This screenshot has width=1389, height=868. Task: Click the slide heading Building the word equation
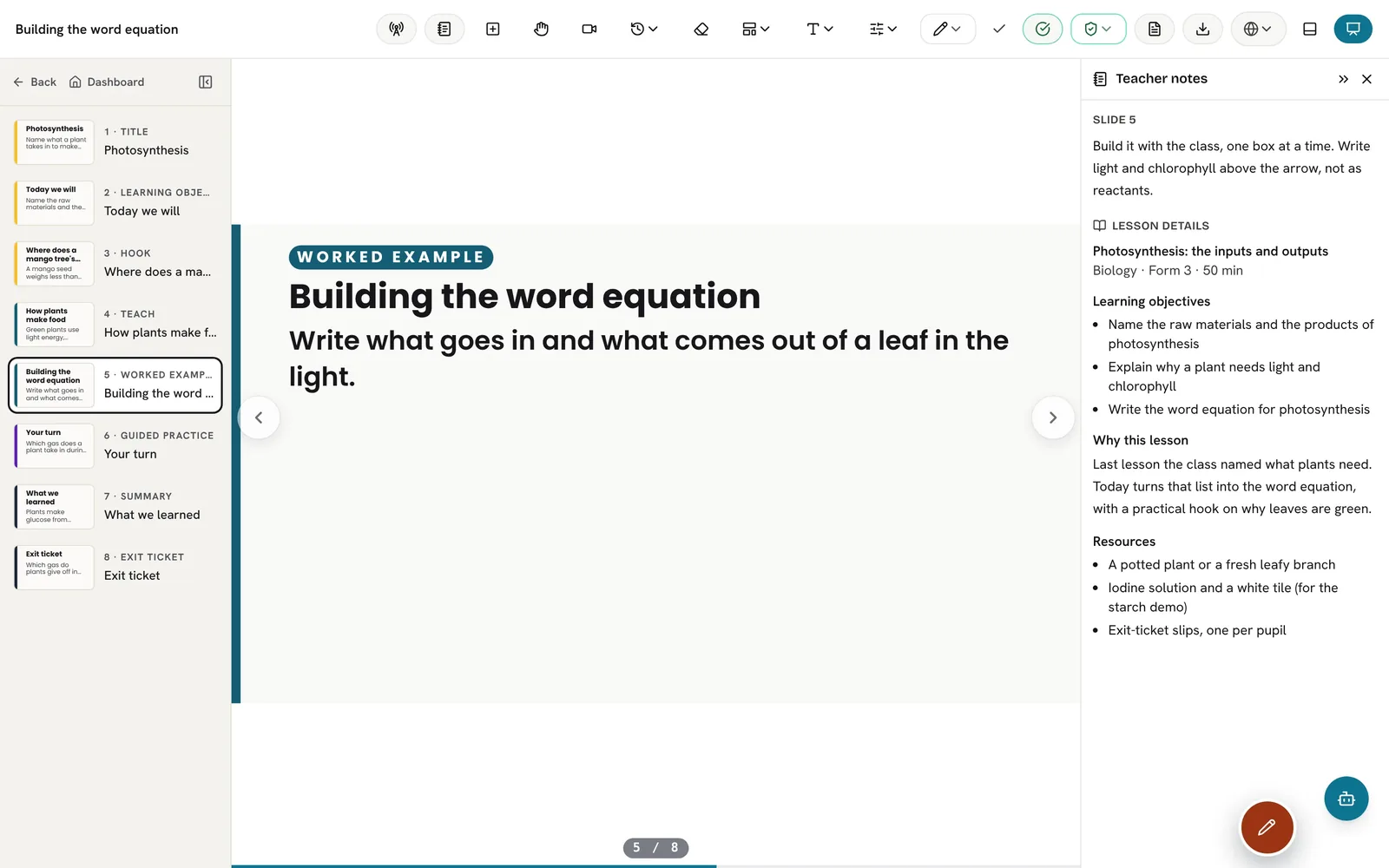pos(524,296)
